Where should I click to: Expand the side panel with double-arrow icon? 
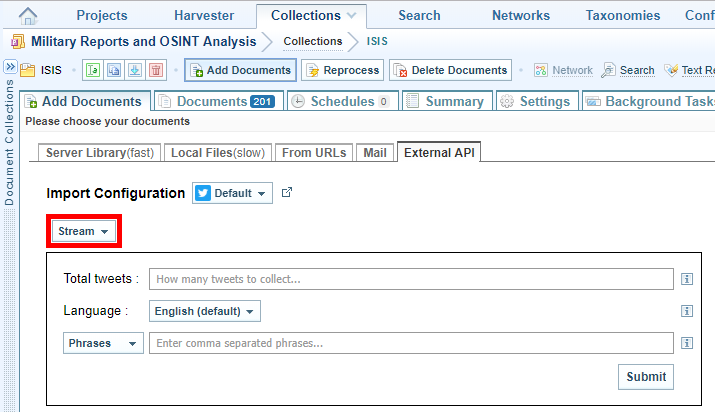(x=9, y=67)
